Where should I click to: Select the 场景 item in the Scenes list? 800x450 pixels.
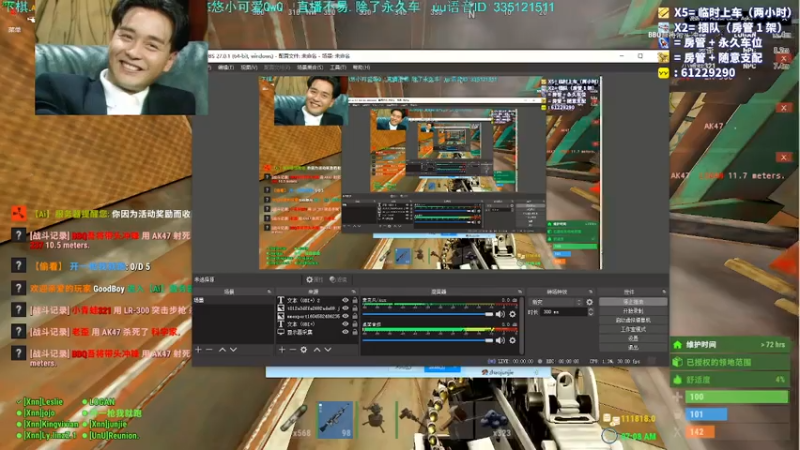(233, 301)
